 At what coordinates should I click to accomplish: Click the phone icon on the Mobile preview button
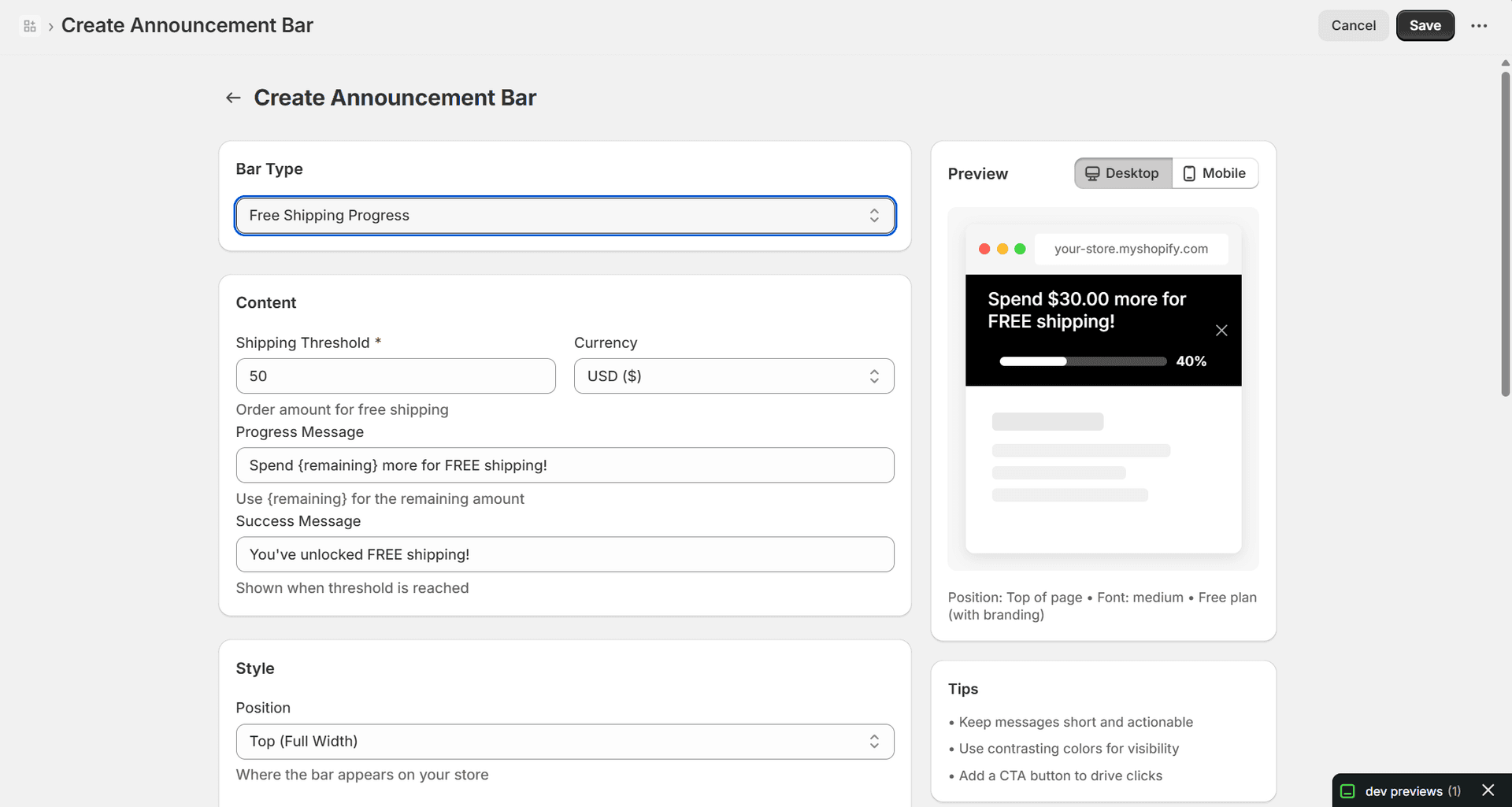click(1190, 172)
